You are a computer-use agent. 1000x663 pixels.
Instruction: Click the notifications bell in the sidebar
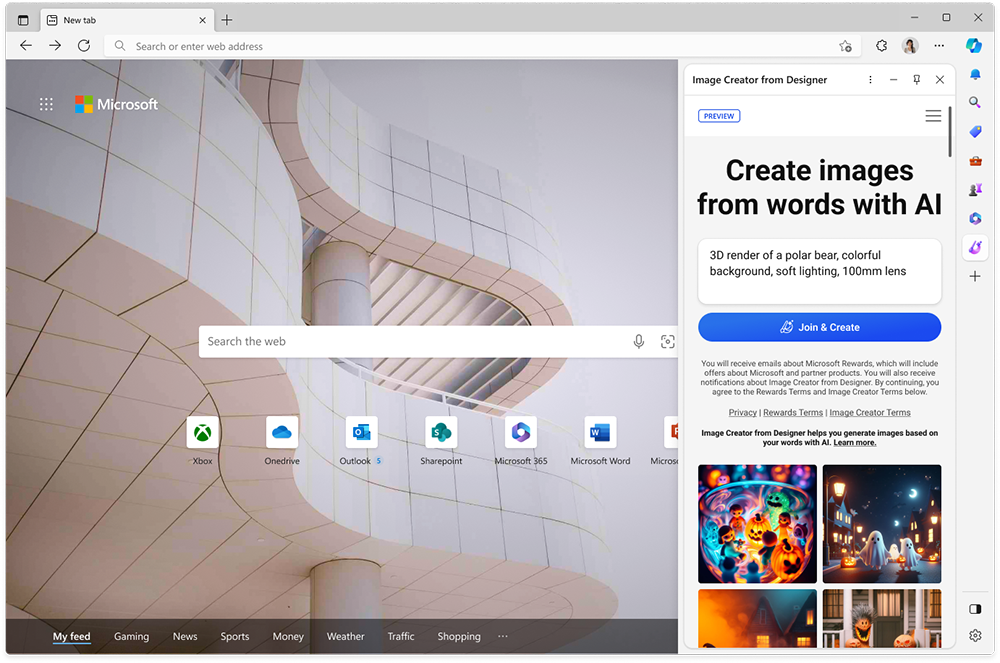click(x=974, y=74)
